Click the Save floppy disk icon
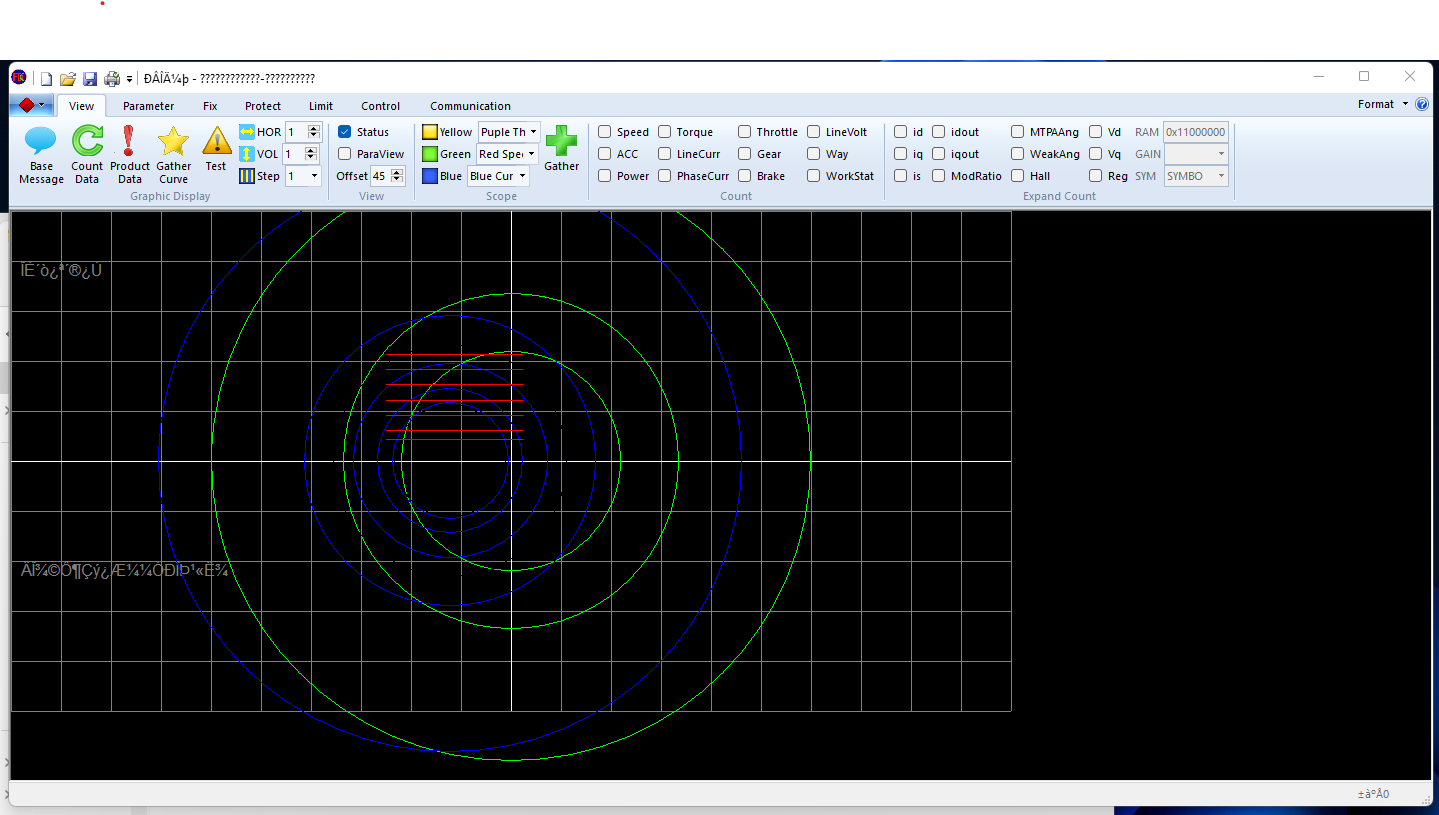 pyautogui.click(x=90, y=79)
